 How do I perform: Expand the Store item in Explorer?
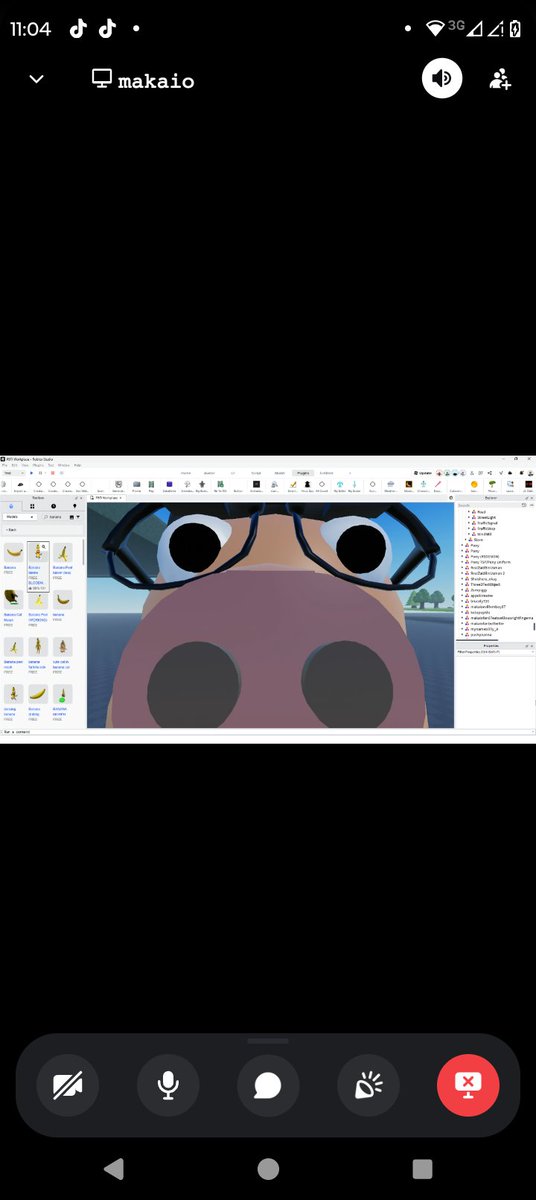click(468, 540)
